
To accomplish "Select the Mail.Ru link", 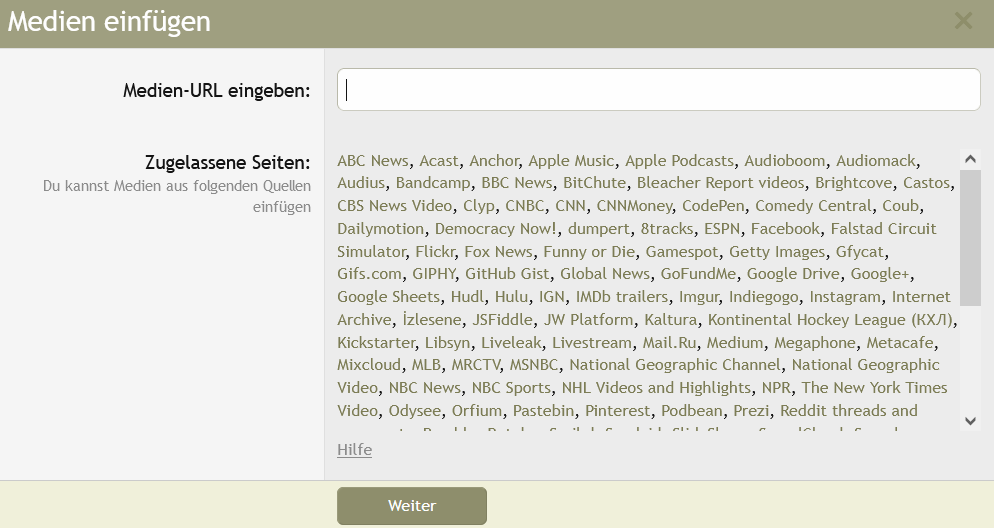I will pyautogui.click(x=669, y=342).
